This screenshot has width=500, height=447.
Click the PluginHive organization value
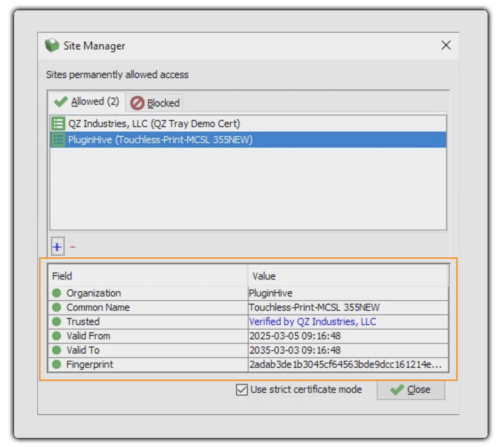pos(271,293)
